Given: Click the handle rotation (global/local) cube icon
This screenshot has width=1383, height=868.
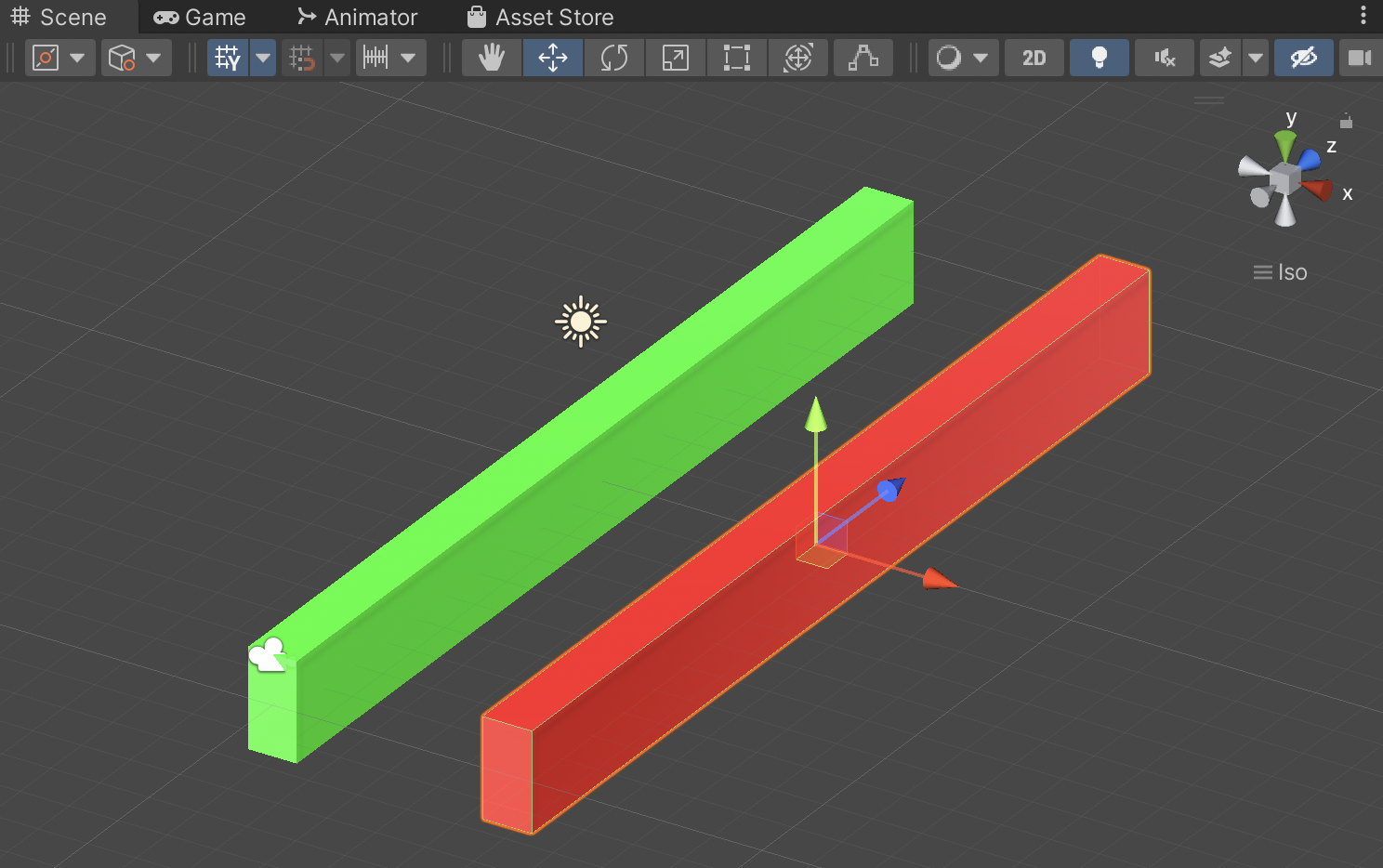Looking at the screenshot, I should point(122,58).
